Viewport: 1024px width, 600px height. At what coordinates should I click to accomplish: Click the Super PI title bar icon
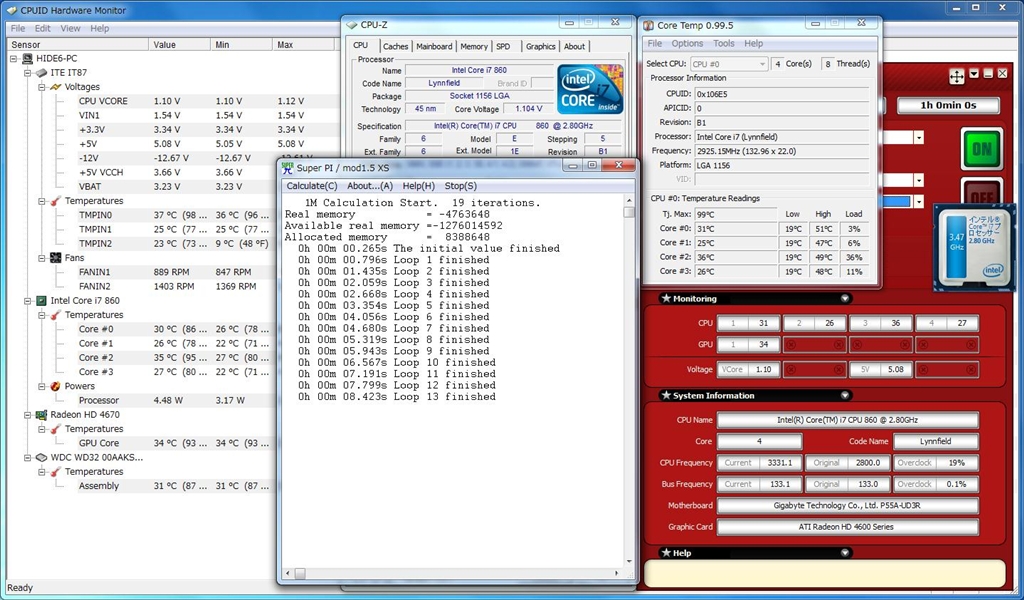[287, 167]
